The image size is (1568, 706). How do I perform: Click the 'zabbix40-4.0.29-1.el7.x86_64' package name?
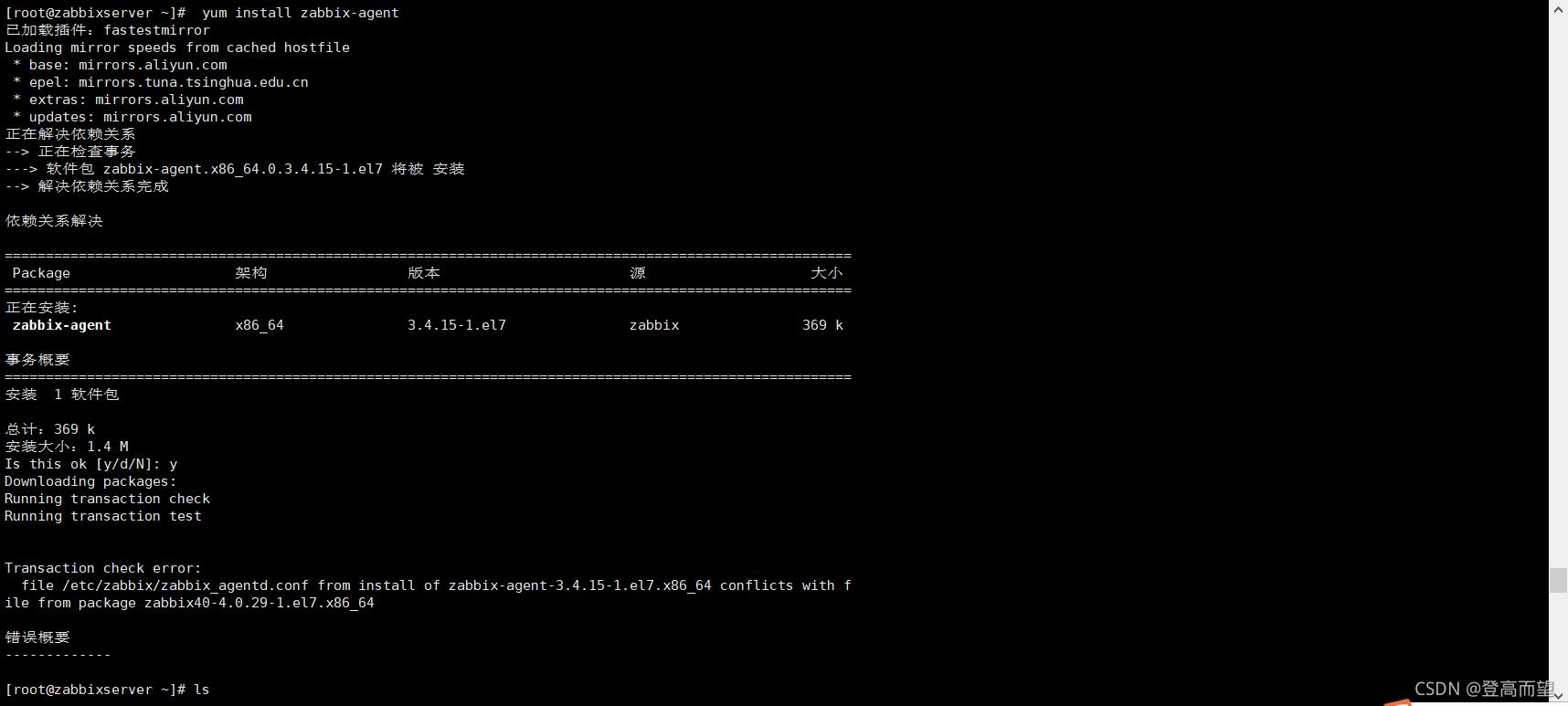pyautogui.click(x=260, y=603)
